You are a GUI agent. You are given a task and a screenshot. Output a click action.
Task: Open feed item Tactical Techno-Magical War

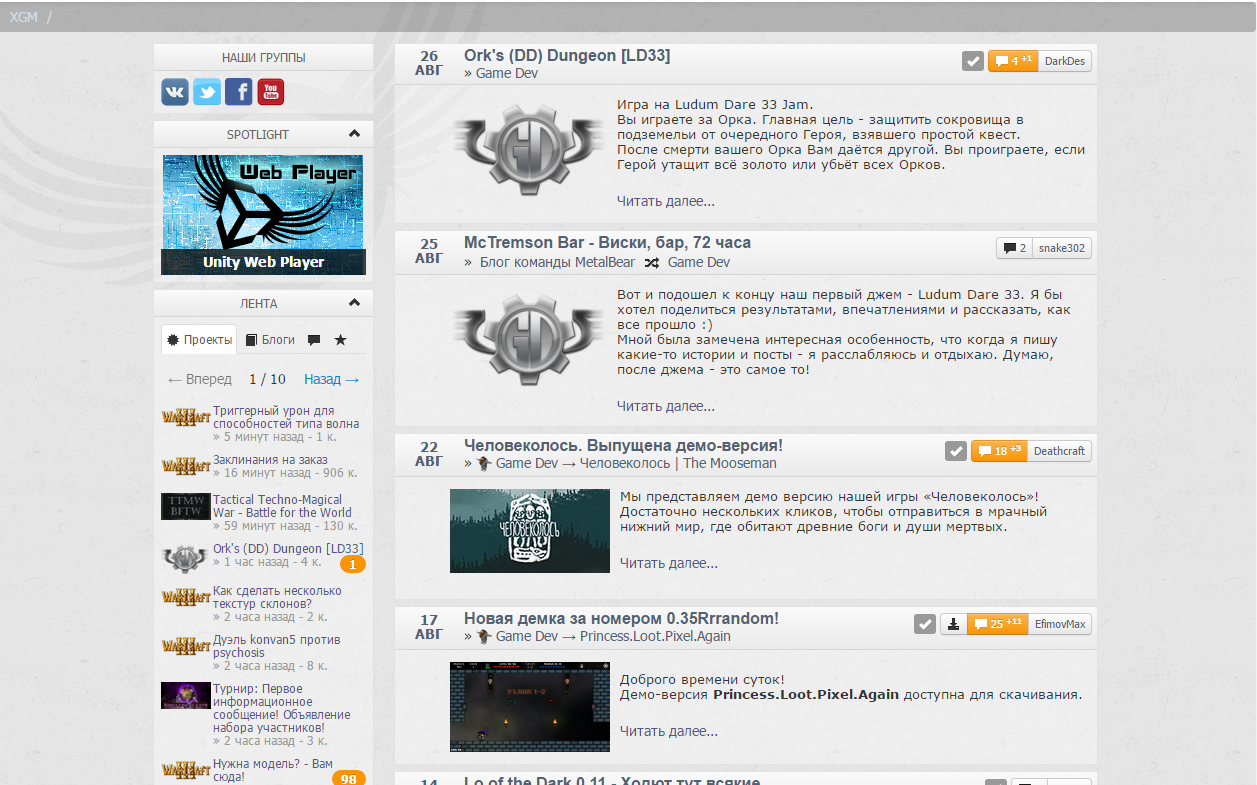pos(282,506)
